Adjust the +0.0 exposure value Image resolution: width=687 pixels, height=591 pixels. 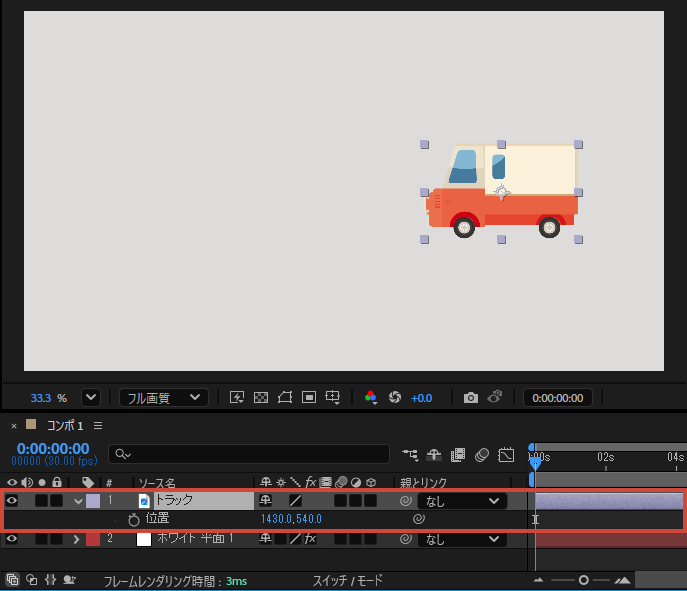pyautogui.click(x=421, y=398)
